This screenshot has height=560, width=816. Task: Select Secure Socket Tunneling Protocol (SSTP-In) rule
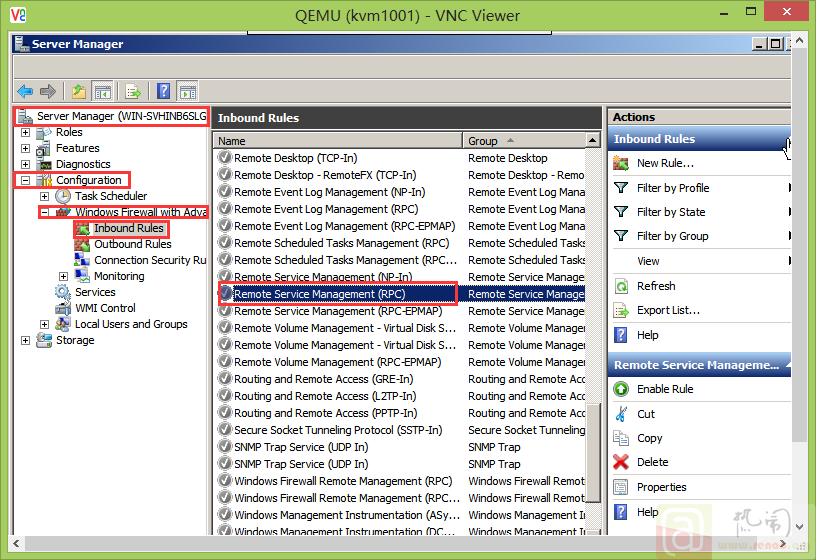click(338, 430)
